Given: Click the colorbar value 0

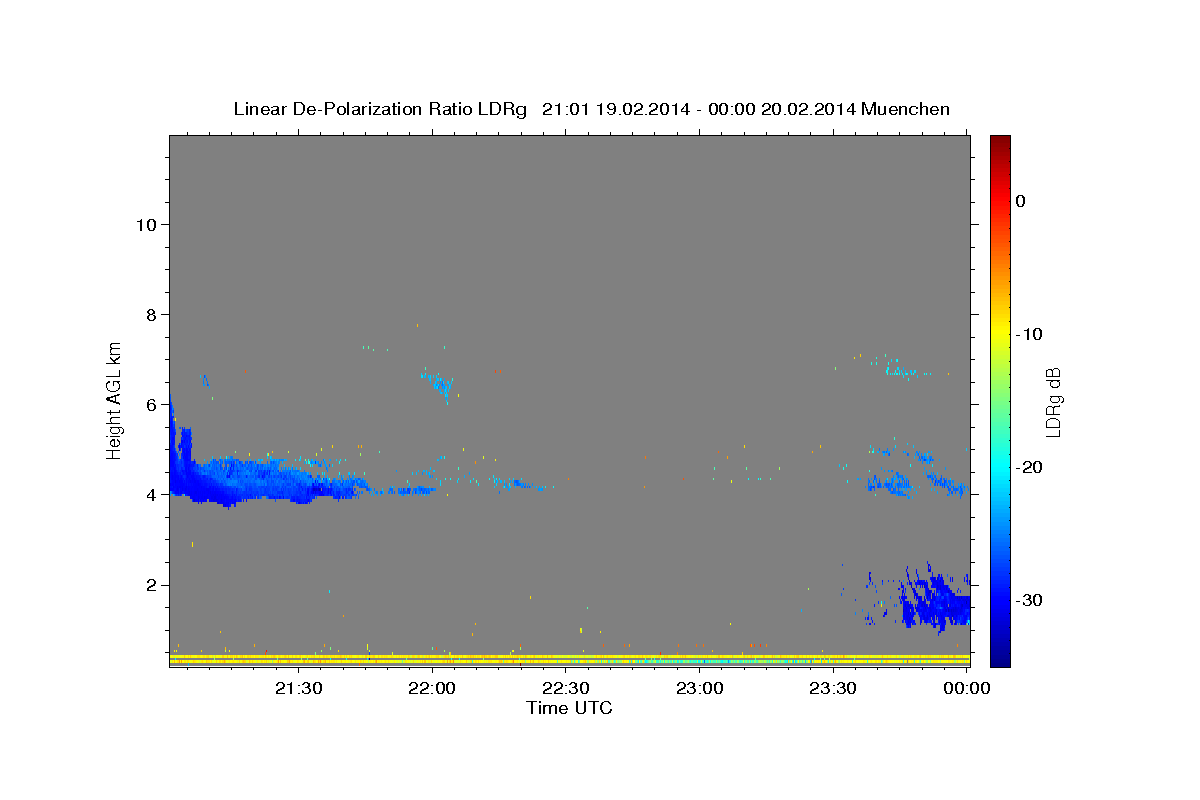Looking at the screenshot, I should point(1020,201).
